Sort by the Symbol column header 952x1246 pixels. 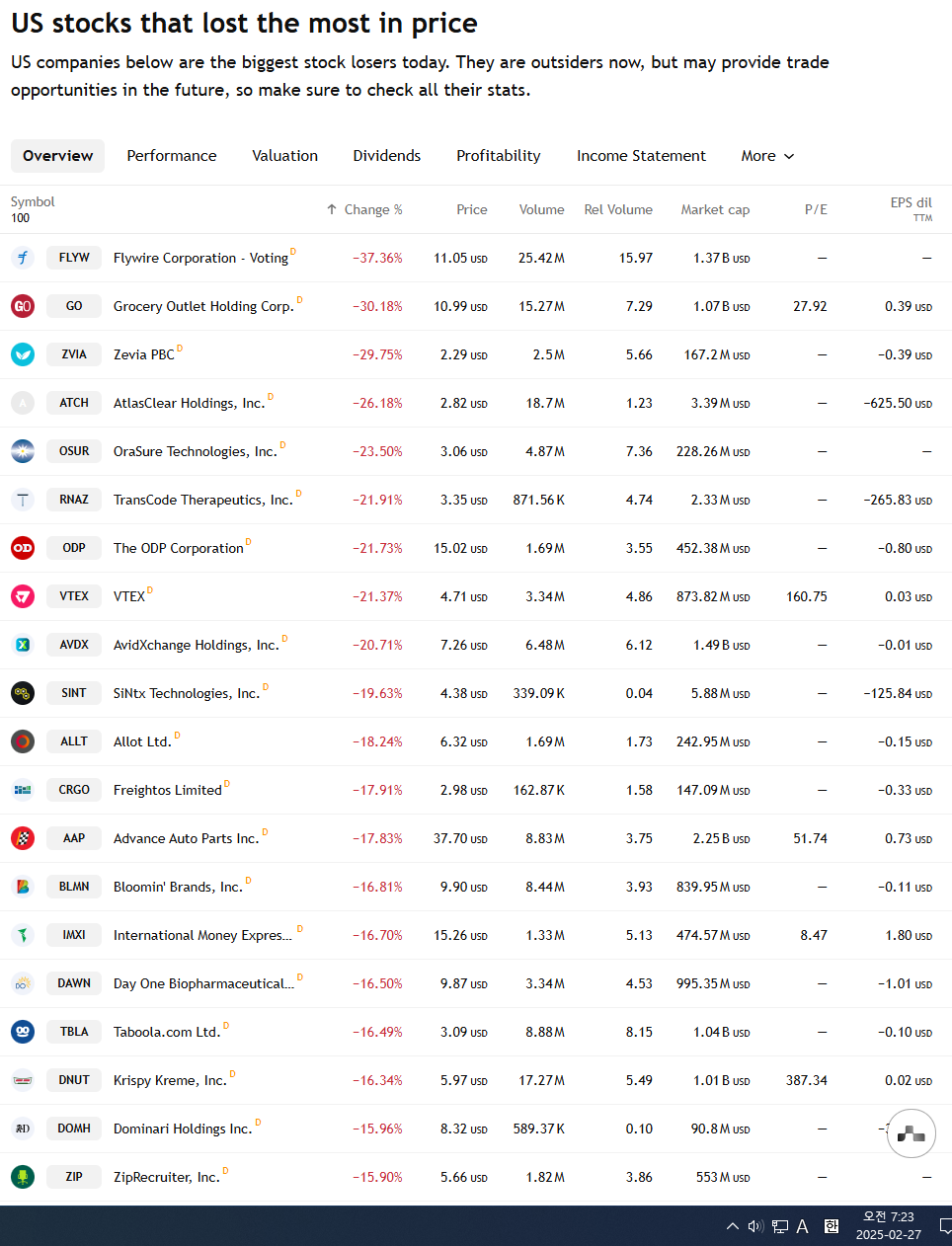click(x=33, y=201)
